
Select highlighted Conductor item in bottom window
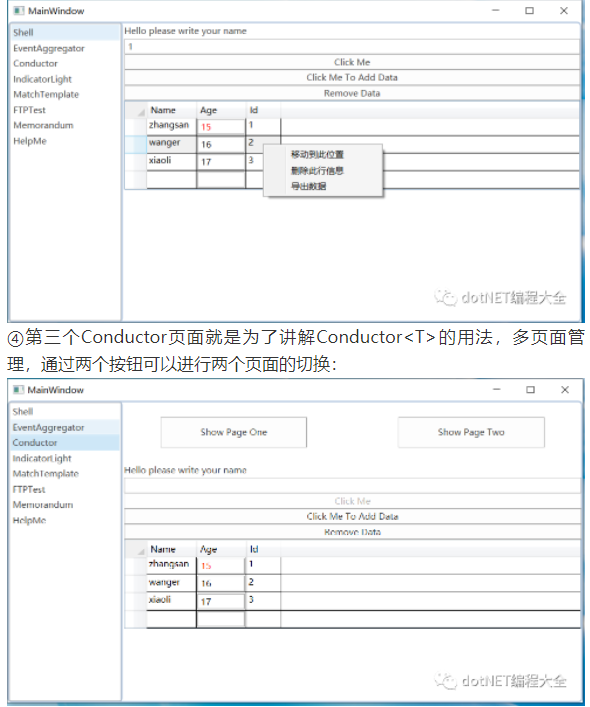(x=65, y=442)
